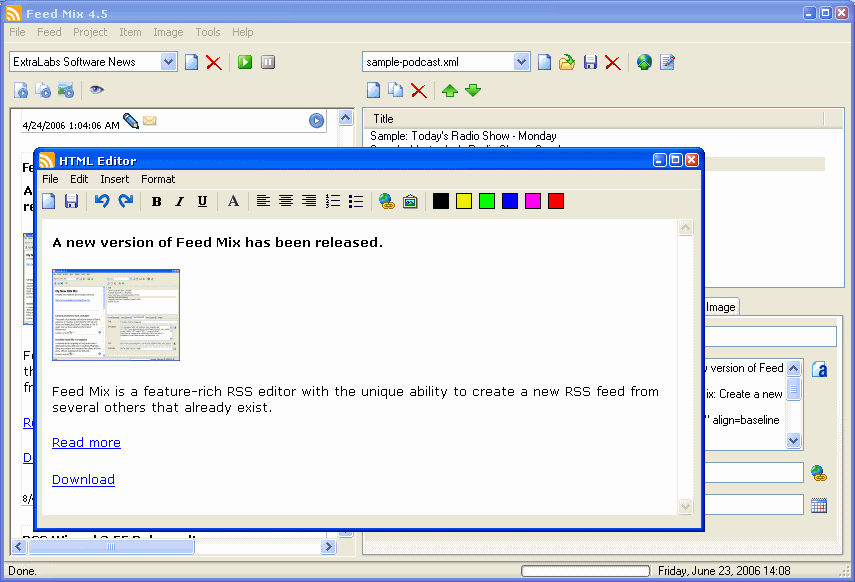Screen dimensions: 855x582
Task: Pick the yellow color swatch
Action: (463, 201)
